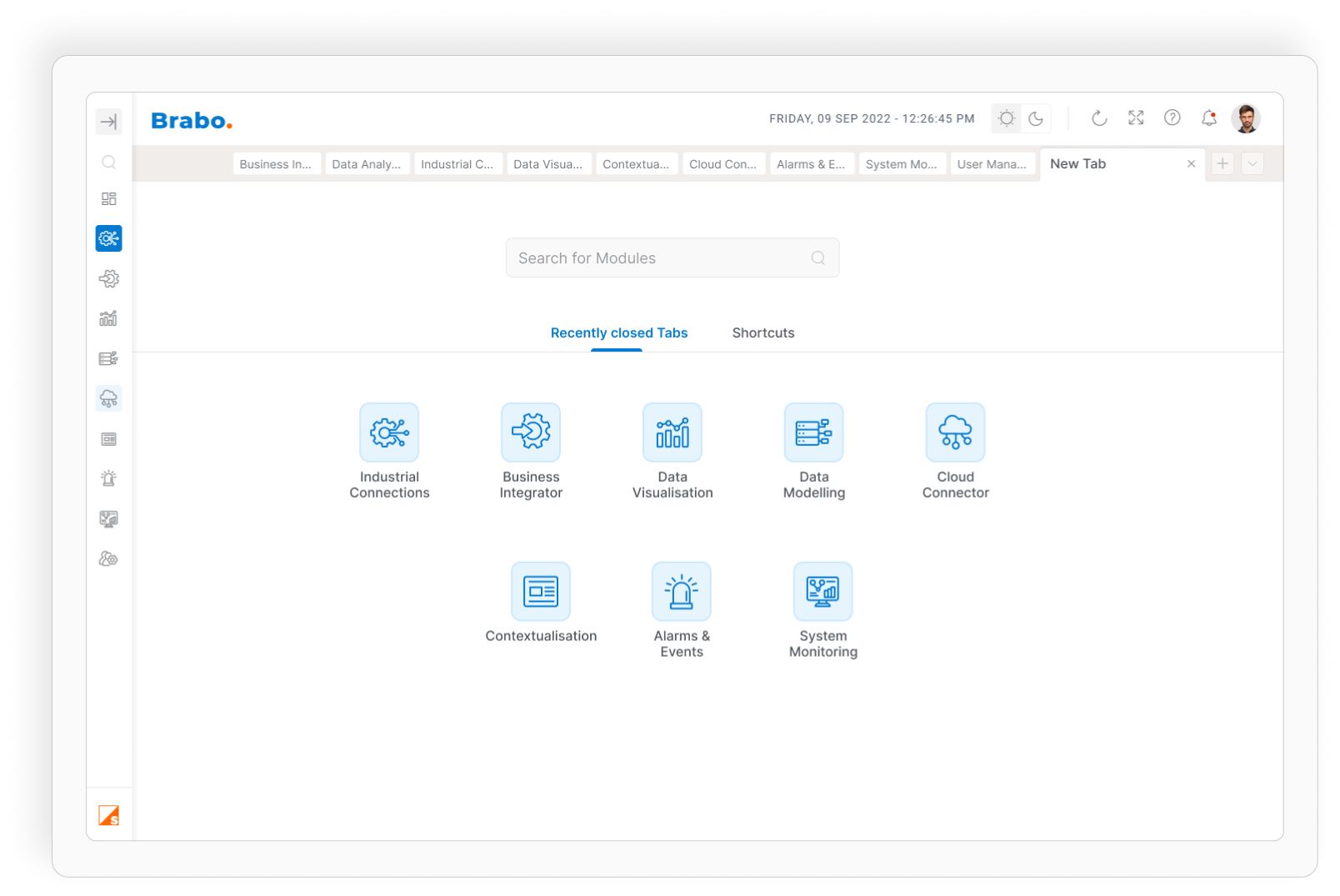Open the Cloud Connector module tile
The image size is (1340, 896).
[x=955, y=433]
